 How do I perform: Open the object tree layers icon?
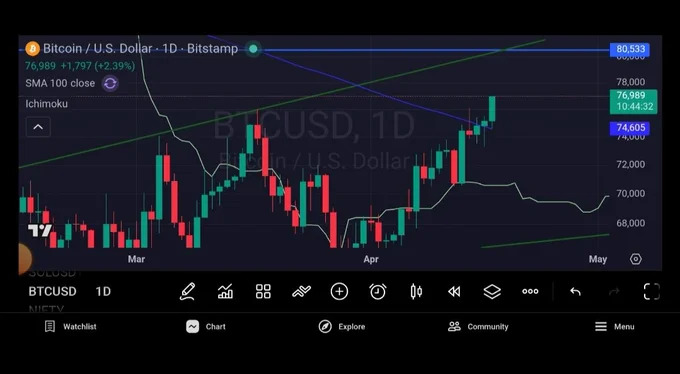(492, 292)
